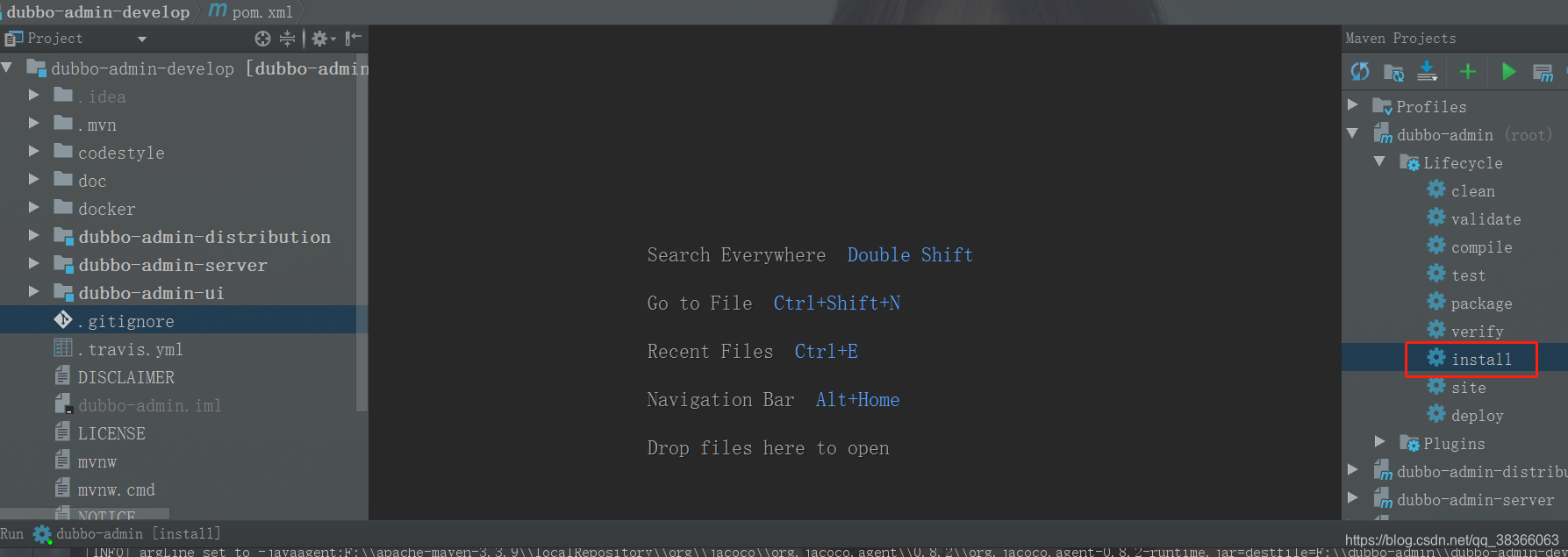Expand the codestyle folder
Image resolution: width=1568 pixels, height=557 pixels.
tap(33, 152)
